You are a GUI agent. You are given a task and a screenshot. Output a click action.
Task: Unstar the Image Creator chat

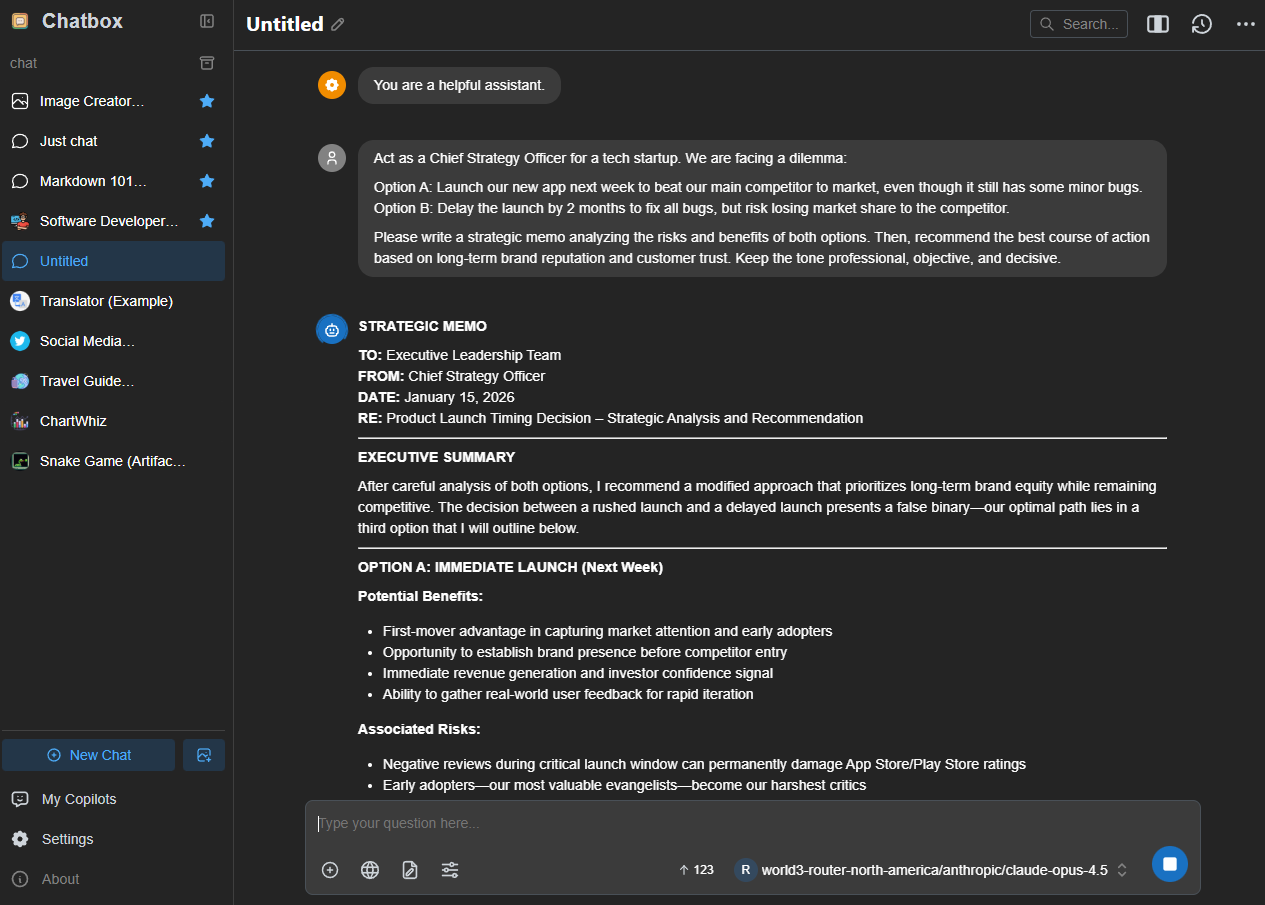pos(207,101)
